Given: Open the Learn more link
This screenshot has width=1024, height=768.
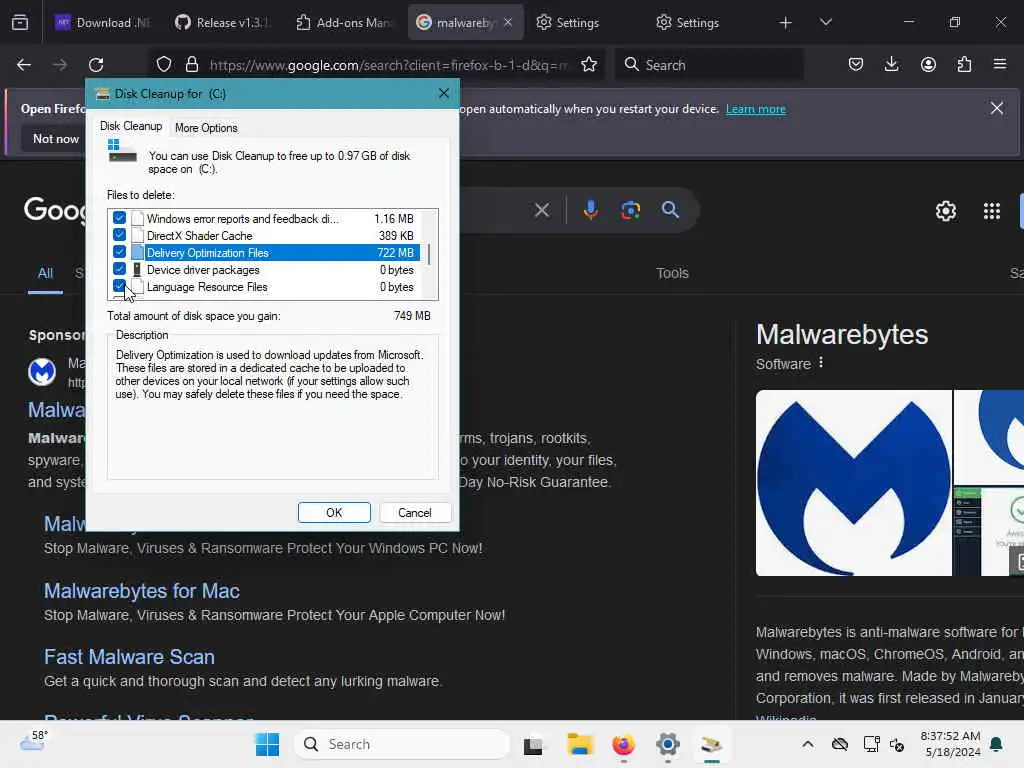Looking at the screenshot, I should (x=756, y=109).
